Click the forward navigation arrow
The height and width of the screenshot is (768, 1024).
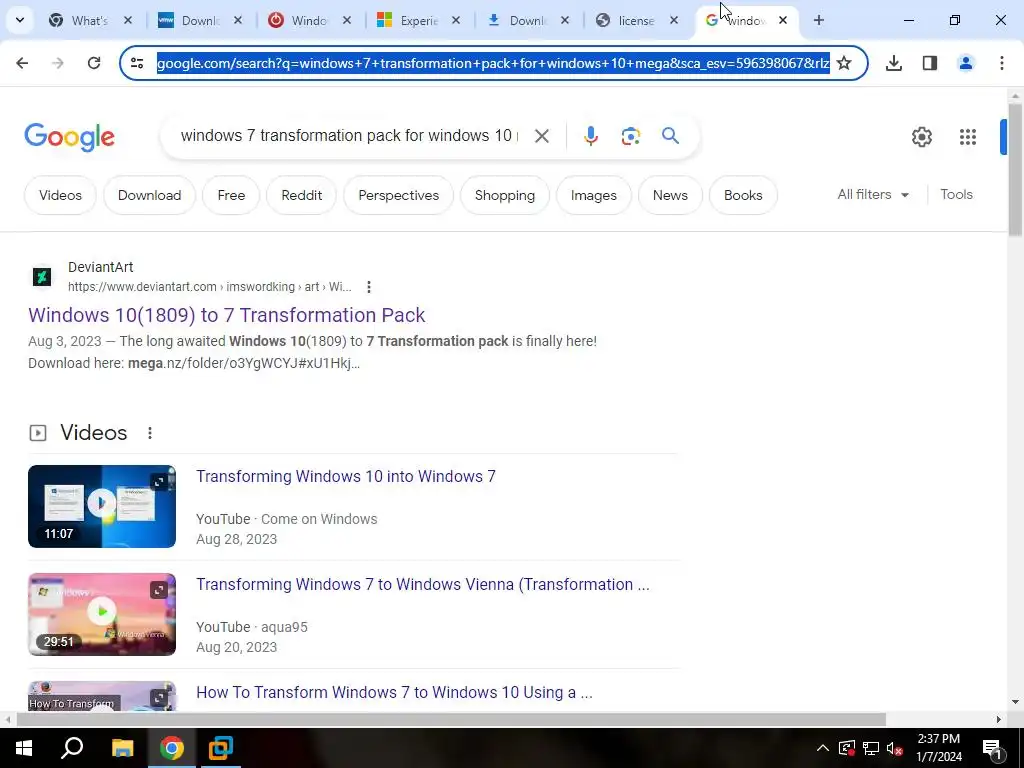click(58, 63)
